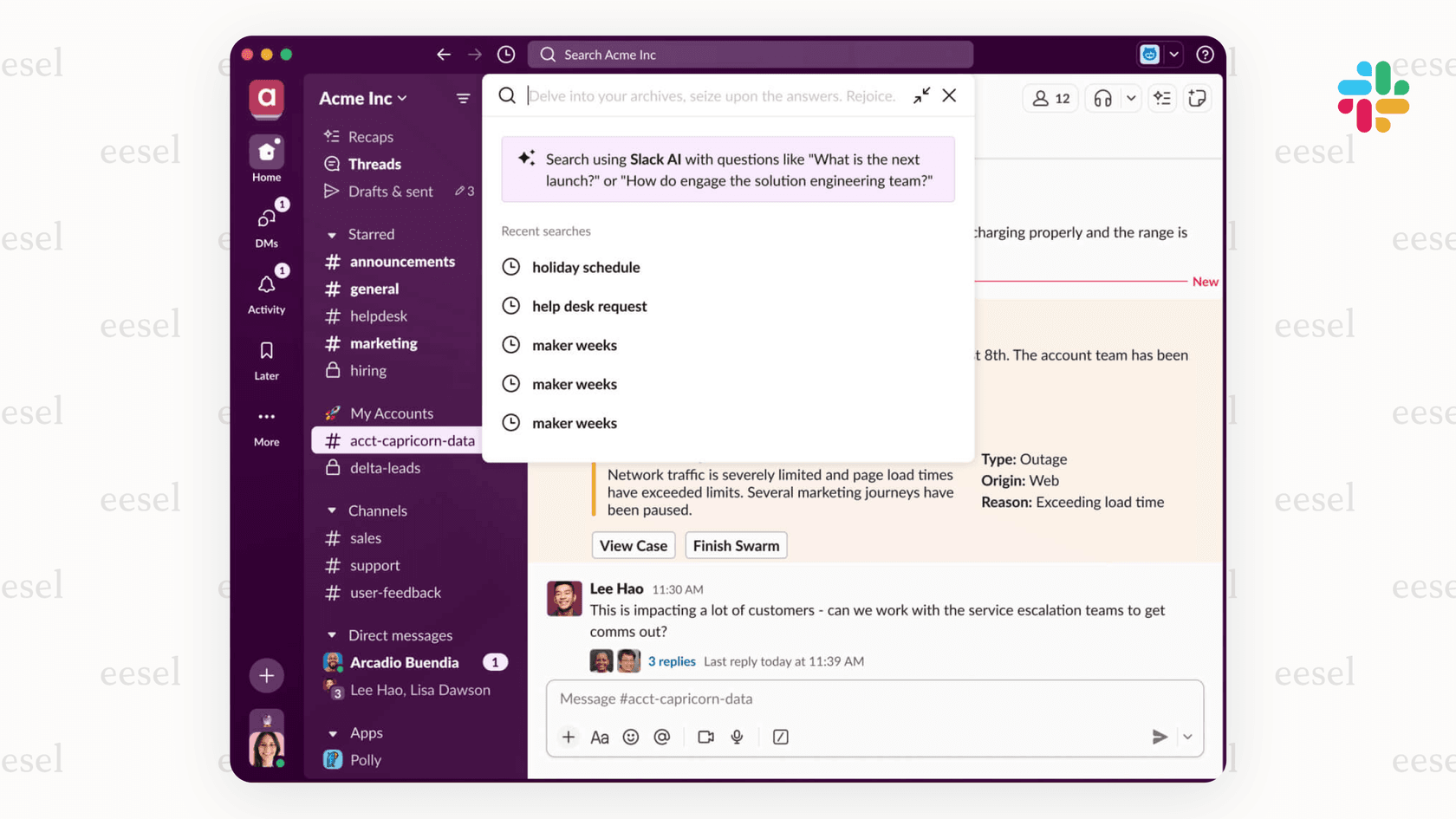Click the Finish Swarm button
1456x819 pixels.
pyautogui.click(x=737, y=545)
